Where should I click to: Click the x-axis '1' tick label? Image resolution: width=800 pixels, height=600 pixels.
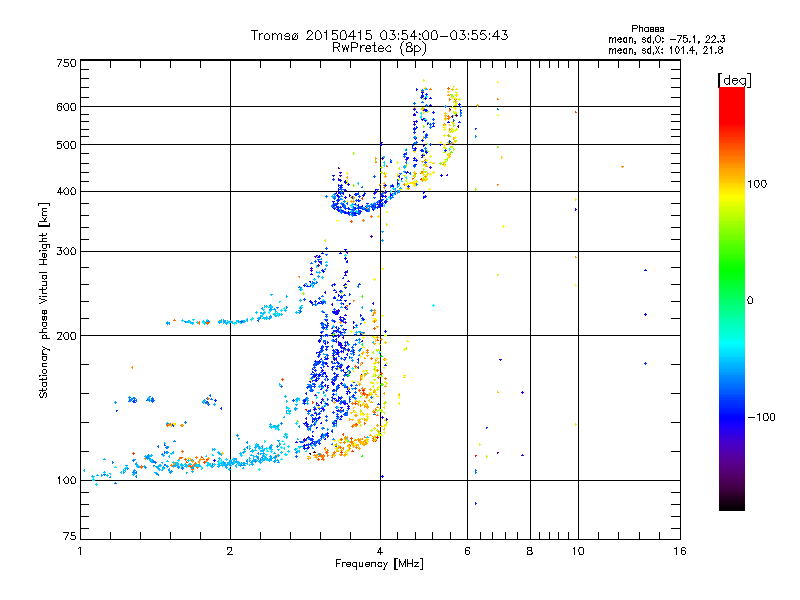tap(80, 551)
